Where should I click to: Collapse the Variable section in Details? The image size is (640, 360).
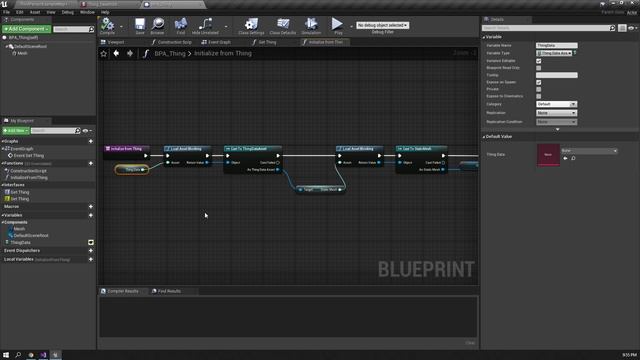484,37
